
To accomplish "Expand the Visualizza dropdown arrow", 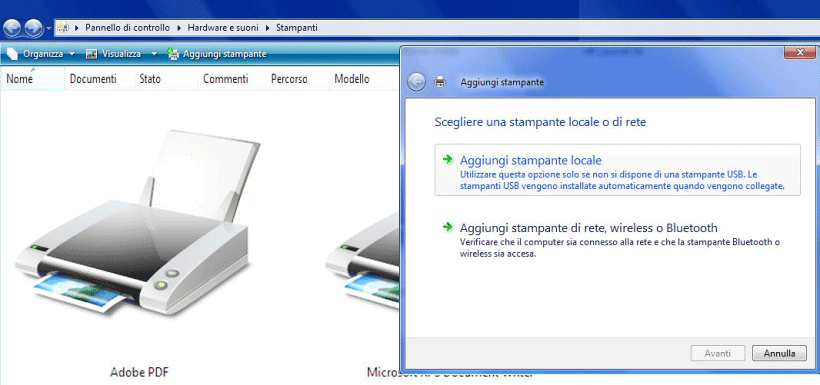I will [x=154, y=54].
